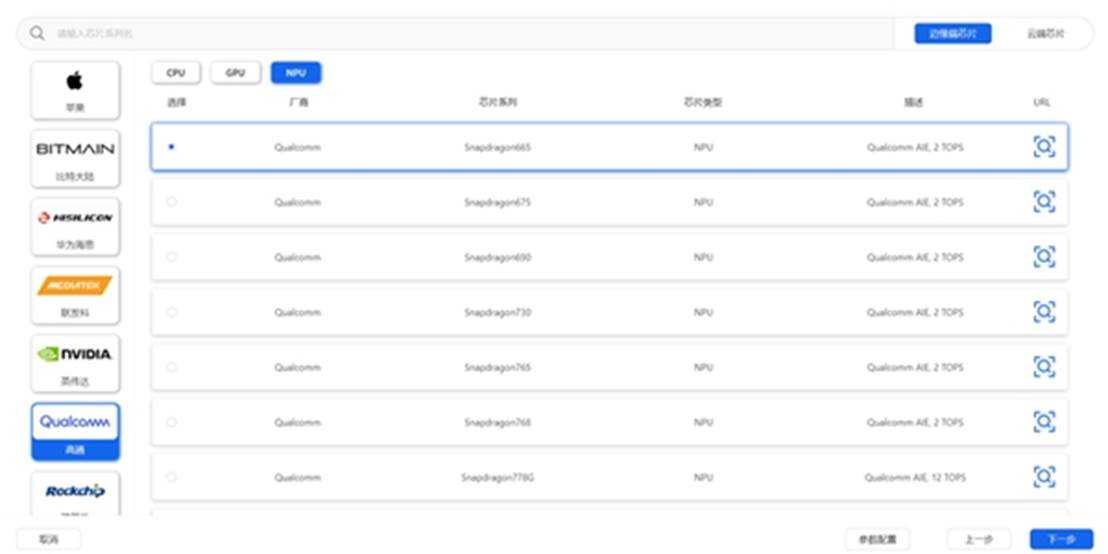The image size is (1108, 554).
Task: Select radio button for Snapdragon665
Action: pyautogui.click(x=172, y=147)
